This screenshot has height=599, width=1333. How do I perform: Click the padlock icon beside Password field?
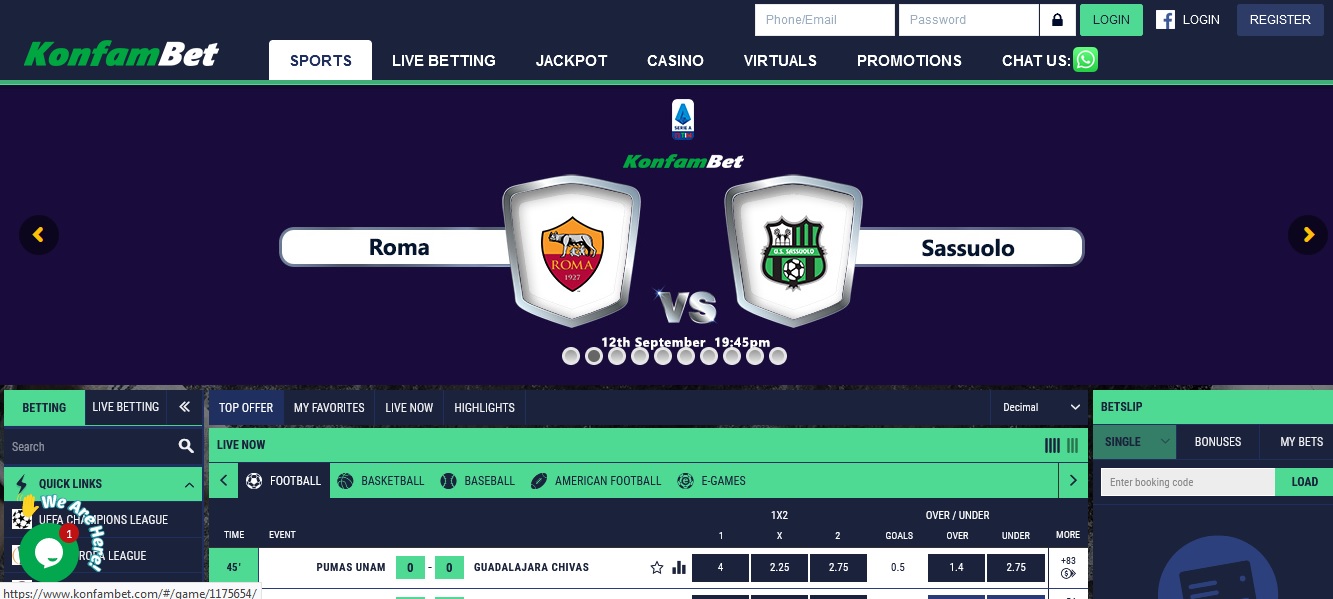(x=1058, y=20)
